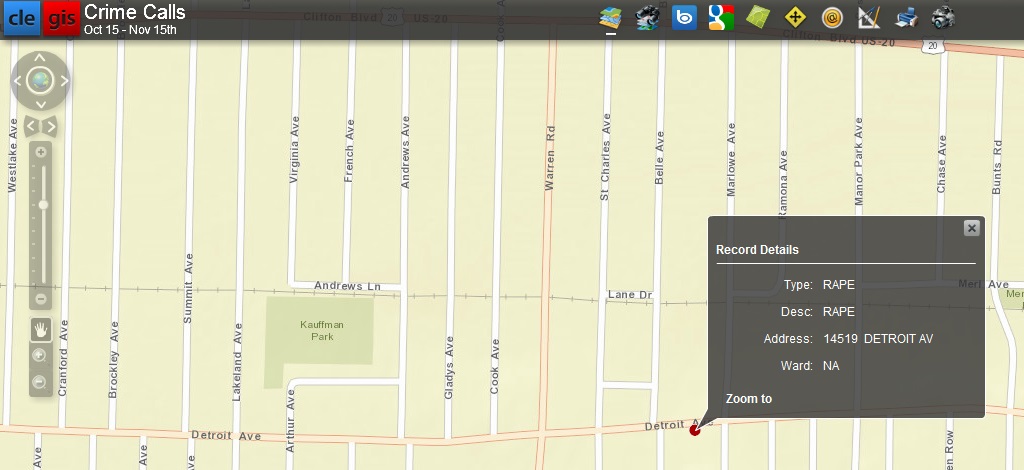Click the camera snapshot icon

pos(943,17)
